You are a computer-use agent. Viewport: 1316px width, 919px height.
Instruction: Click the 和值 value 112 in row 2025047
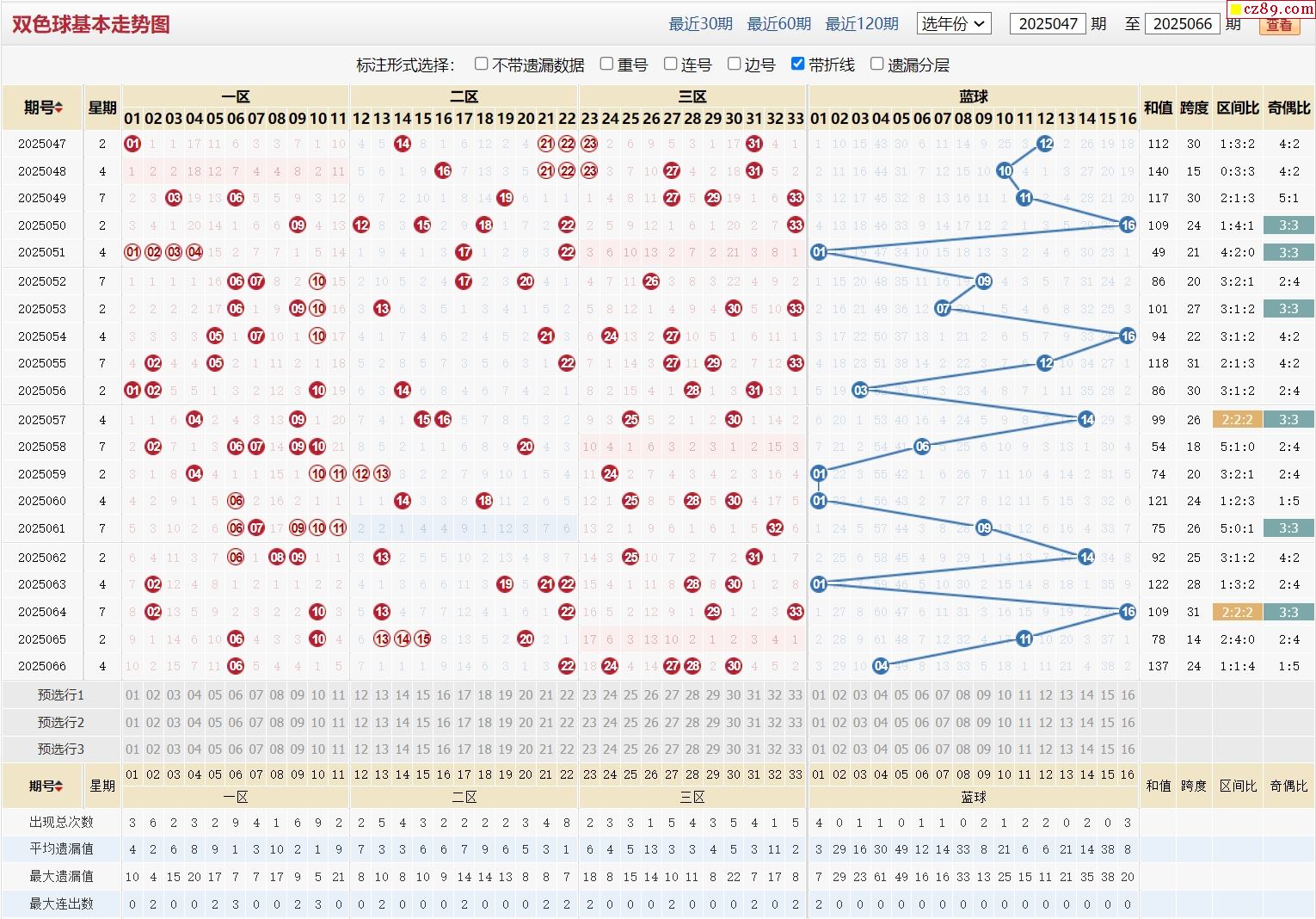coord(1158,144)
